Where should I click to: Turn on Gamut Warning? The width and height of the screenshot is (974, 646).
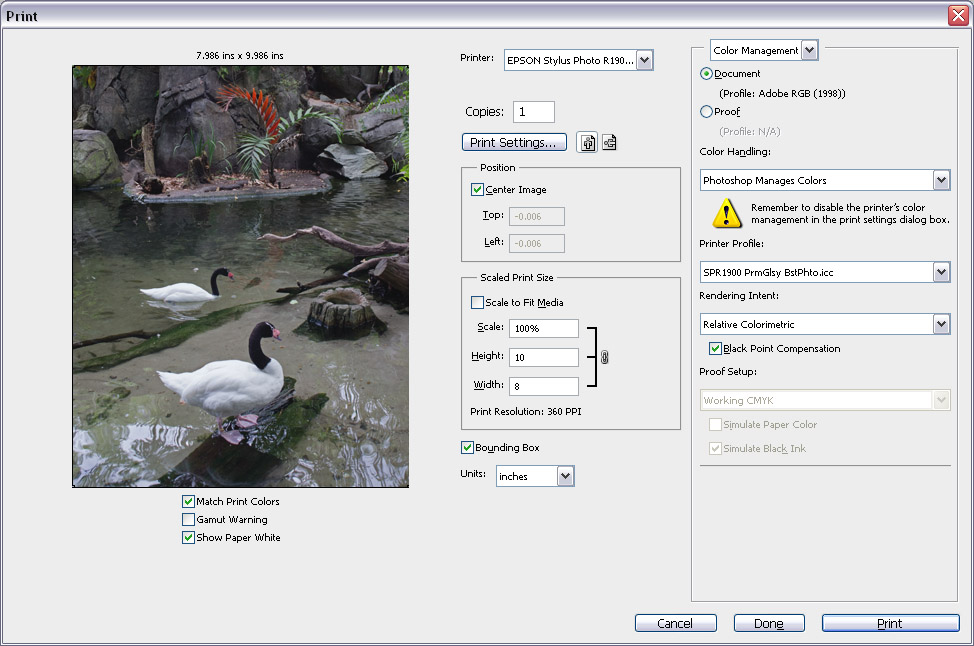188,519
